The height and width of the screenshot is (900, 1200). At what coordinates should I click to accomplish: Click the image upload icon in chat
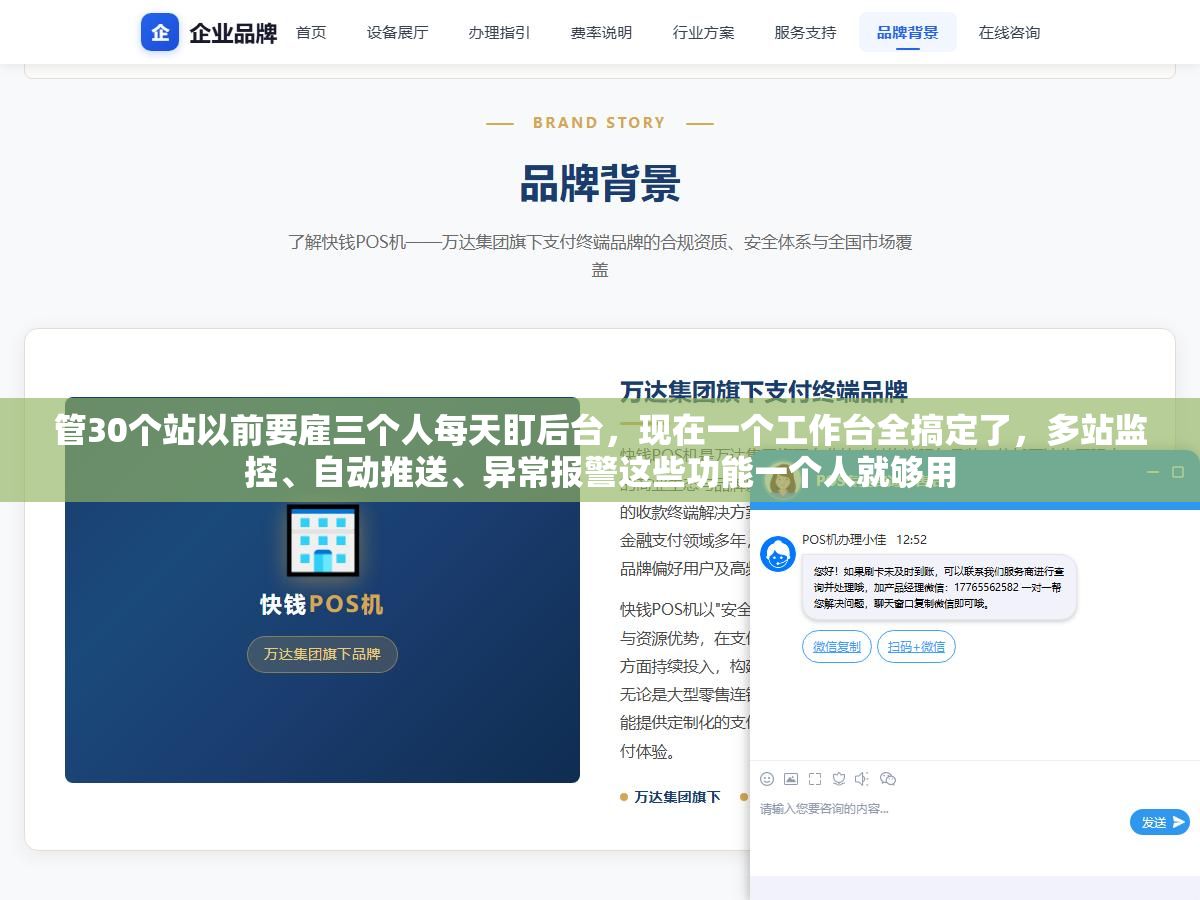791,779
